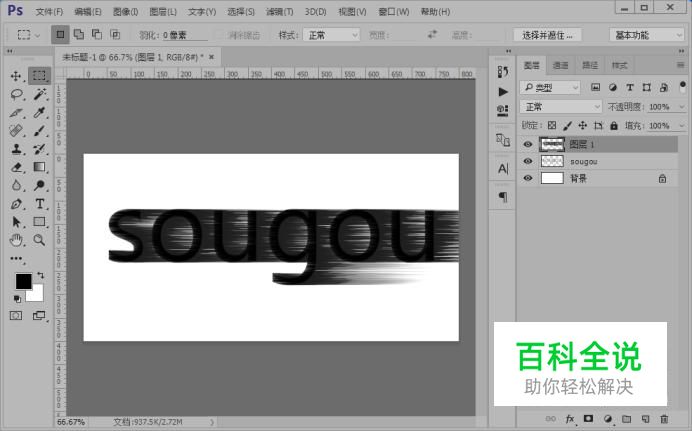Toggle Quick Mask mode
Viewport: 692px width, 431px height.
pyautogui.click(x=16, y=315)
